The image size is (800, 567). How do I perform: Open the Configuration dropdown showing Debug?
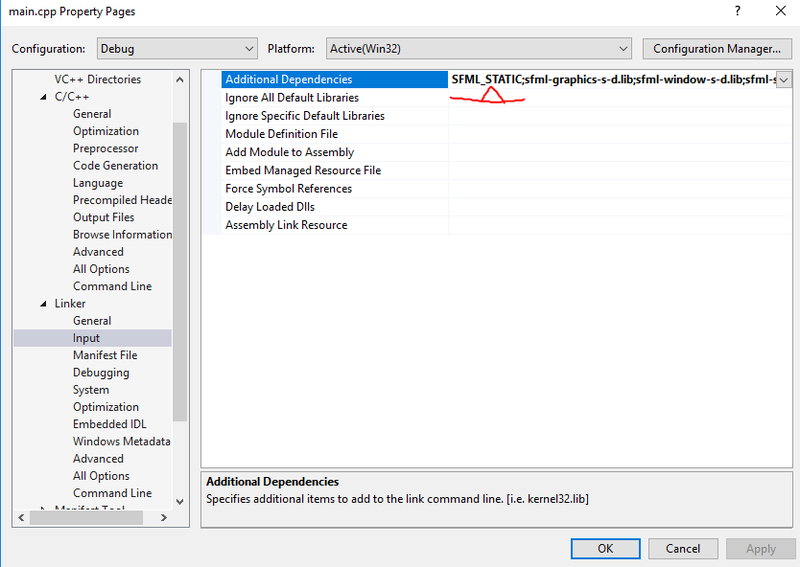click(x=177, y=48)
